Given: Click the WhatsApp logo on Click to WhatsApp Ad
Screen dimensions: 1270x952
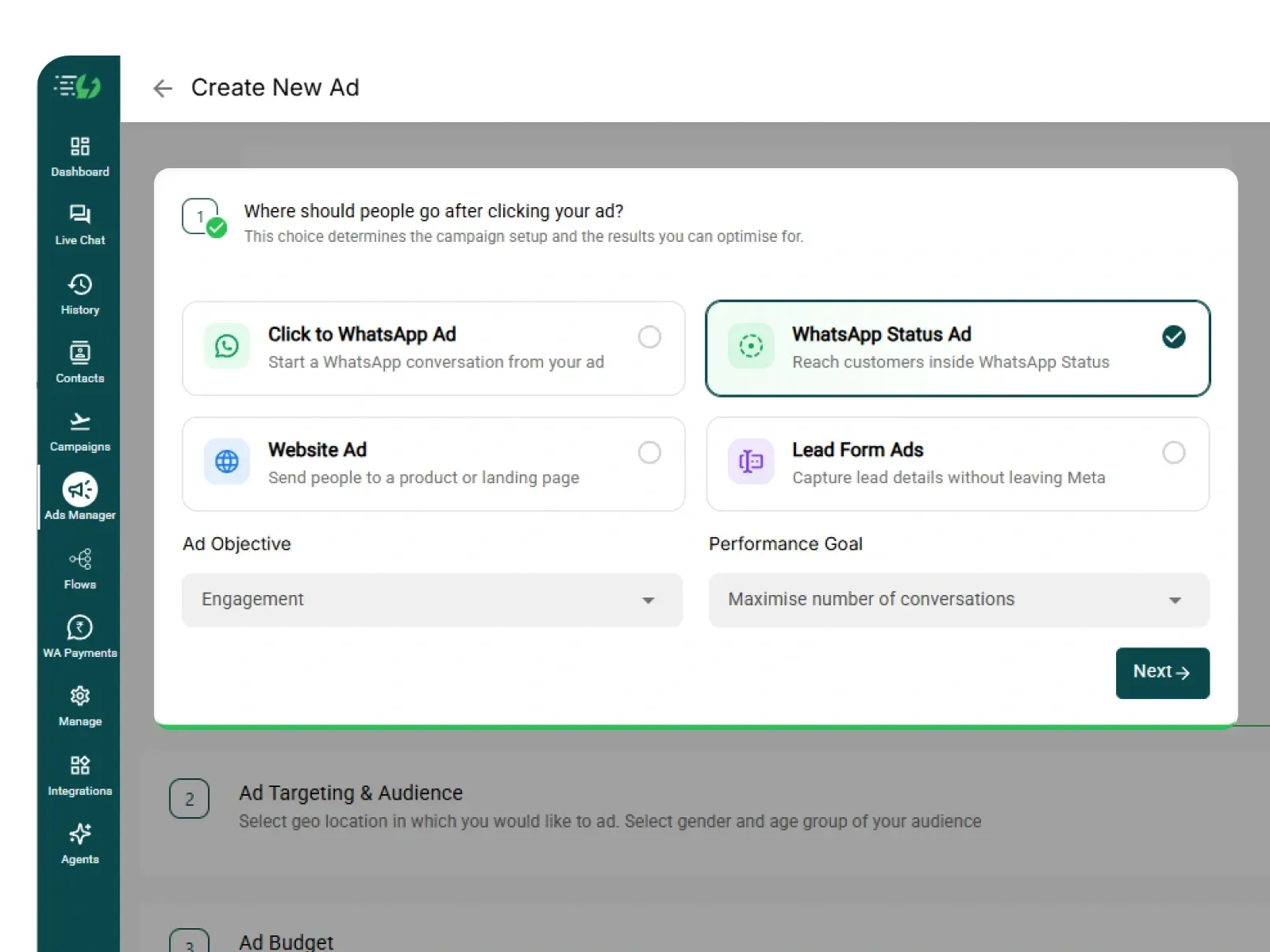Looking at the screenshot, I should pos(227,346).
